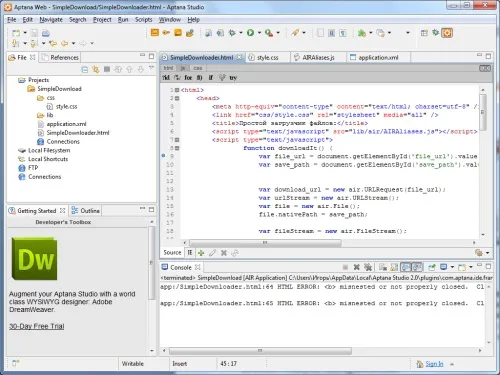Viewport: 500px width, 375px height.
Task: Toggle Show Console on standard output change
Action: pyautogui.click(x=406, y=267)
